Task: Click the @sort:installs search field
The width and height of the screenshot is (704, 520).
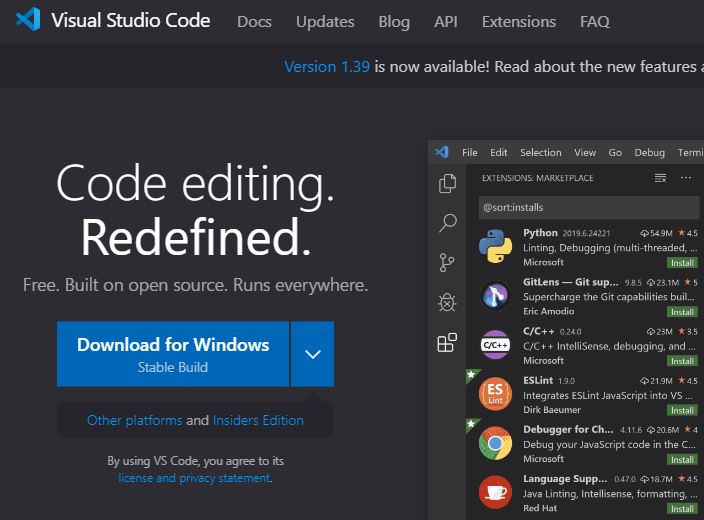Action: click(x=590, y=207)
